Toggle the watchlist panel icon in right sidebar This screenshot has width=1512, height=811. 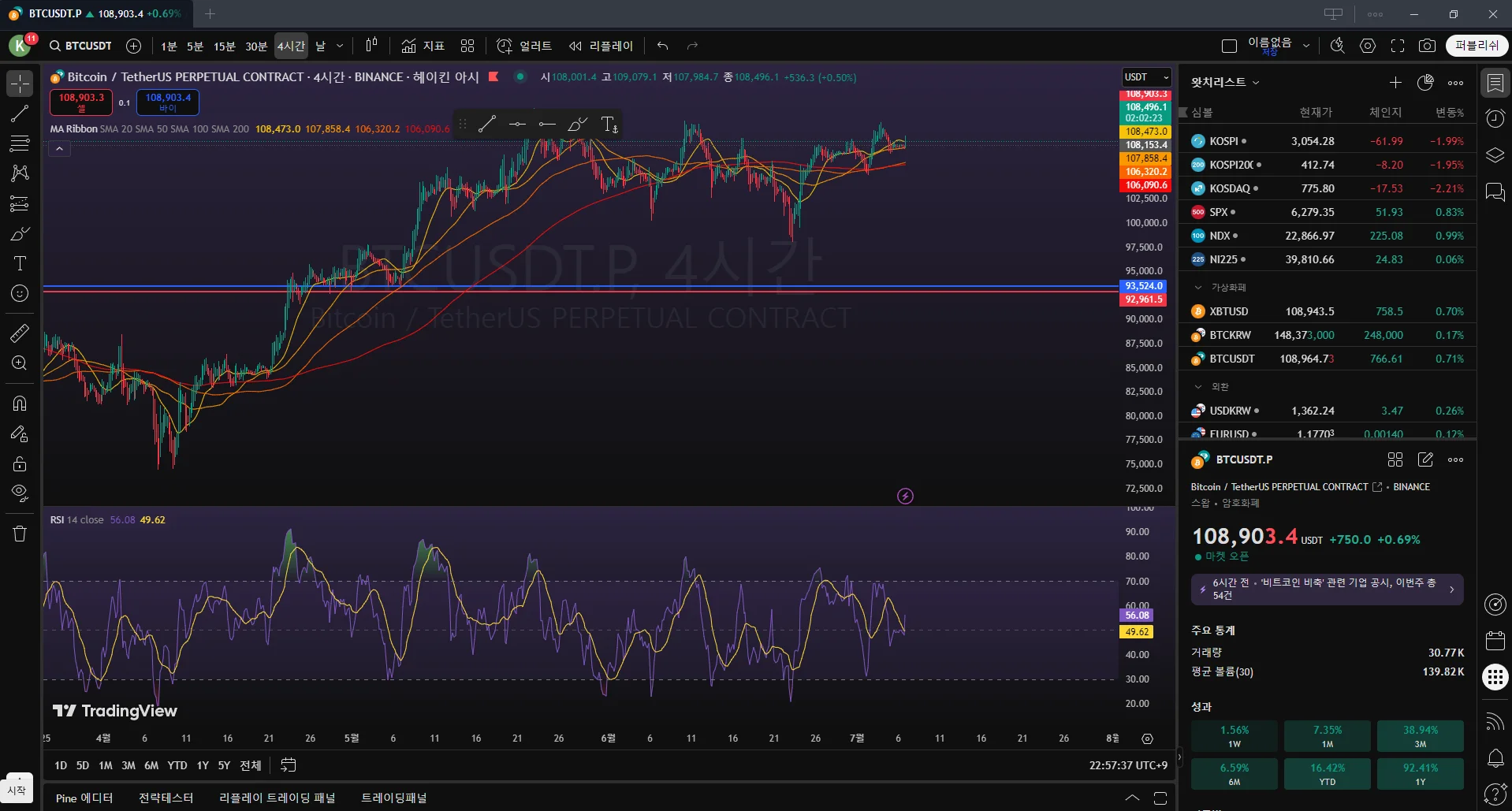(1495, 82)
